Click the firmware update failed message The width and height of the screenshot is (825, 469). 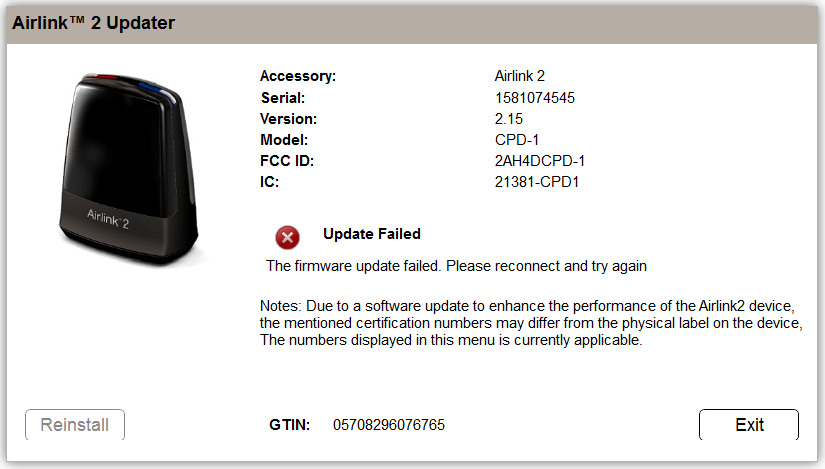pyautogui.click(x=456, y=266)
